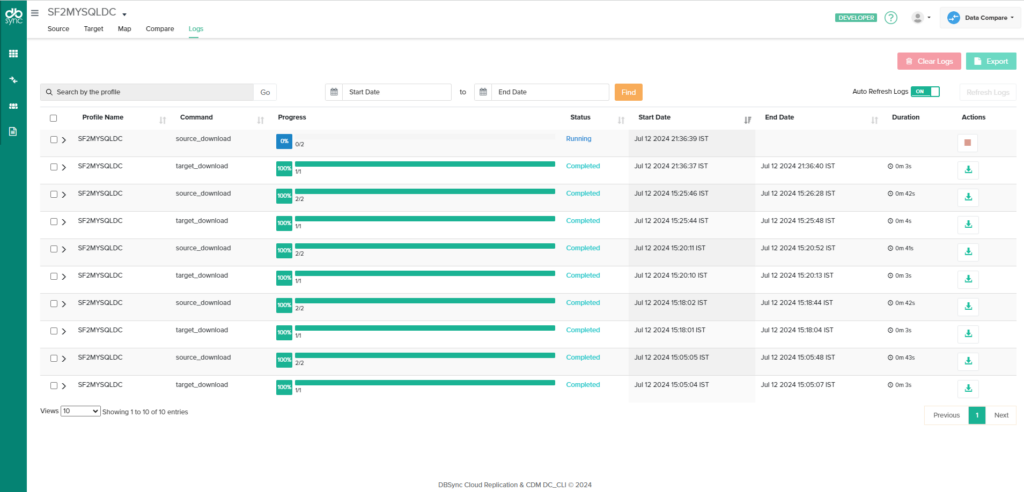Switch to the Source tab
1024x492 pixels.
click(58, 29)
